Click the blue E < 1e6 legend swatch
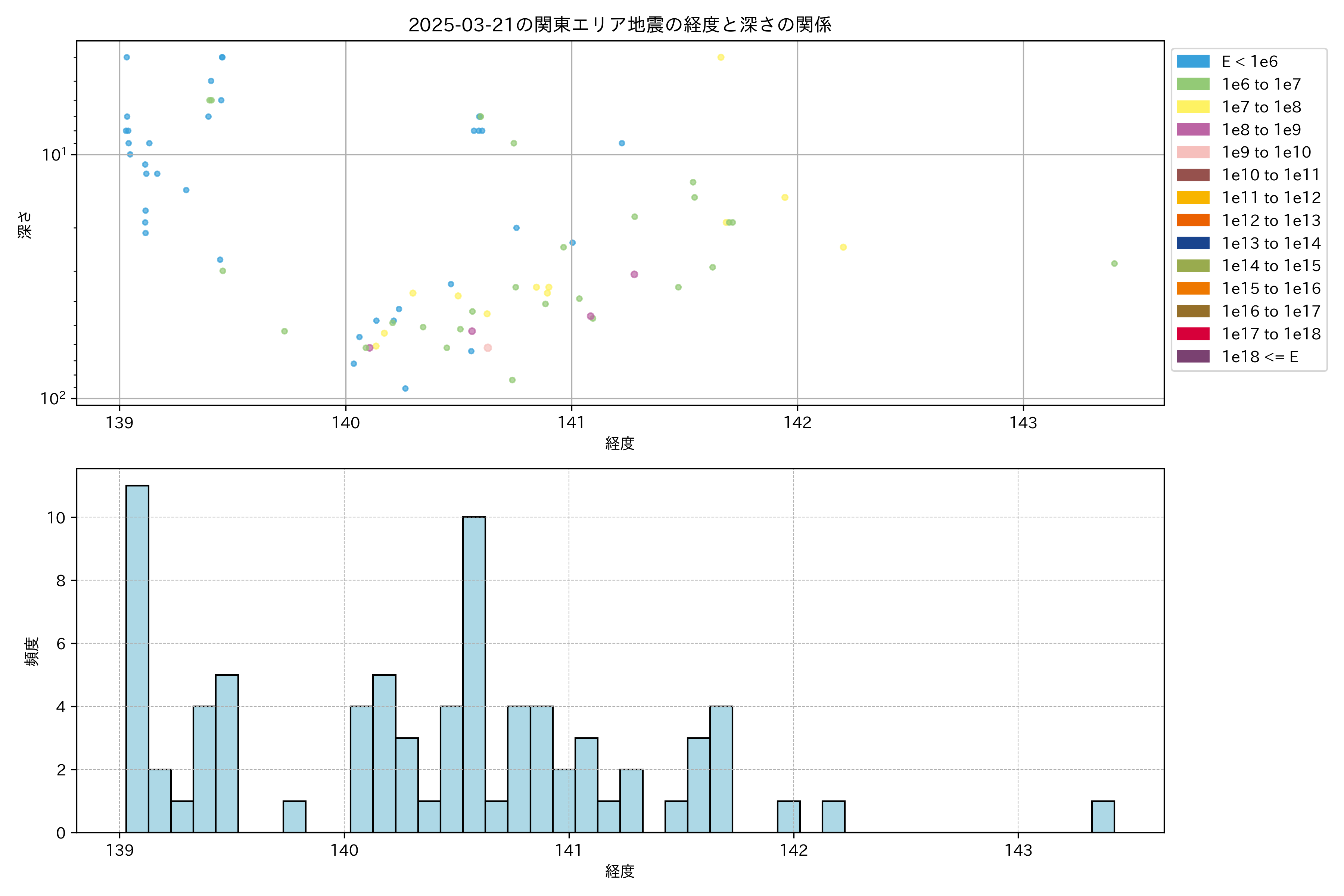This screenshot has height=896, width=1344. click(1193, 61)
